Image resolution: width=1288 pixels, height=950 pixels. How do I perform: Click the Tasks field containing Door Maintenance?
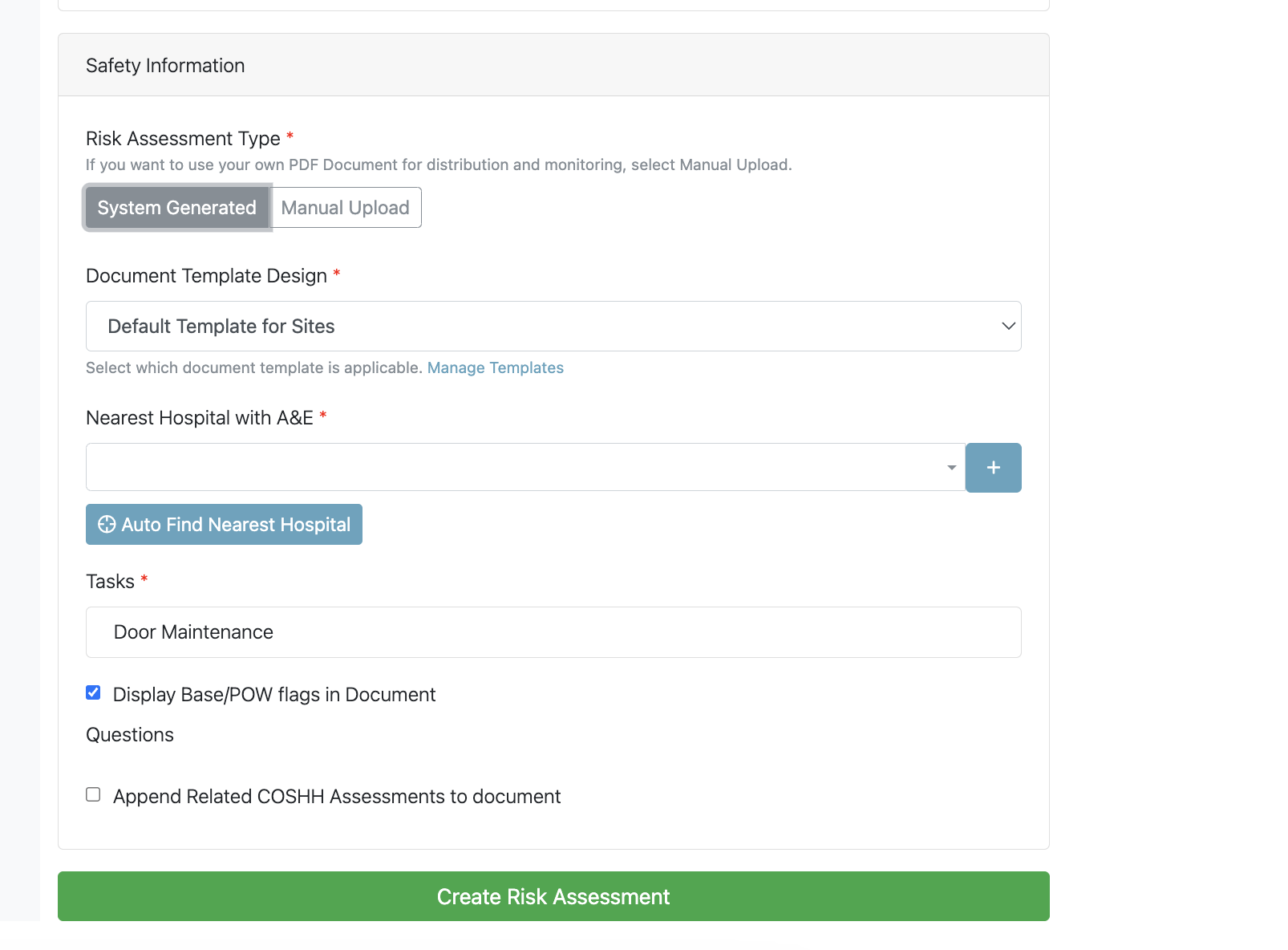[553, 632]
